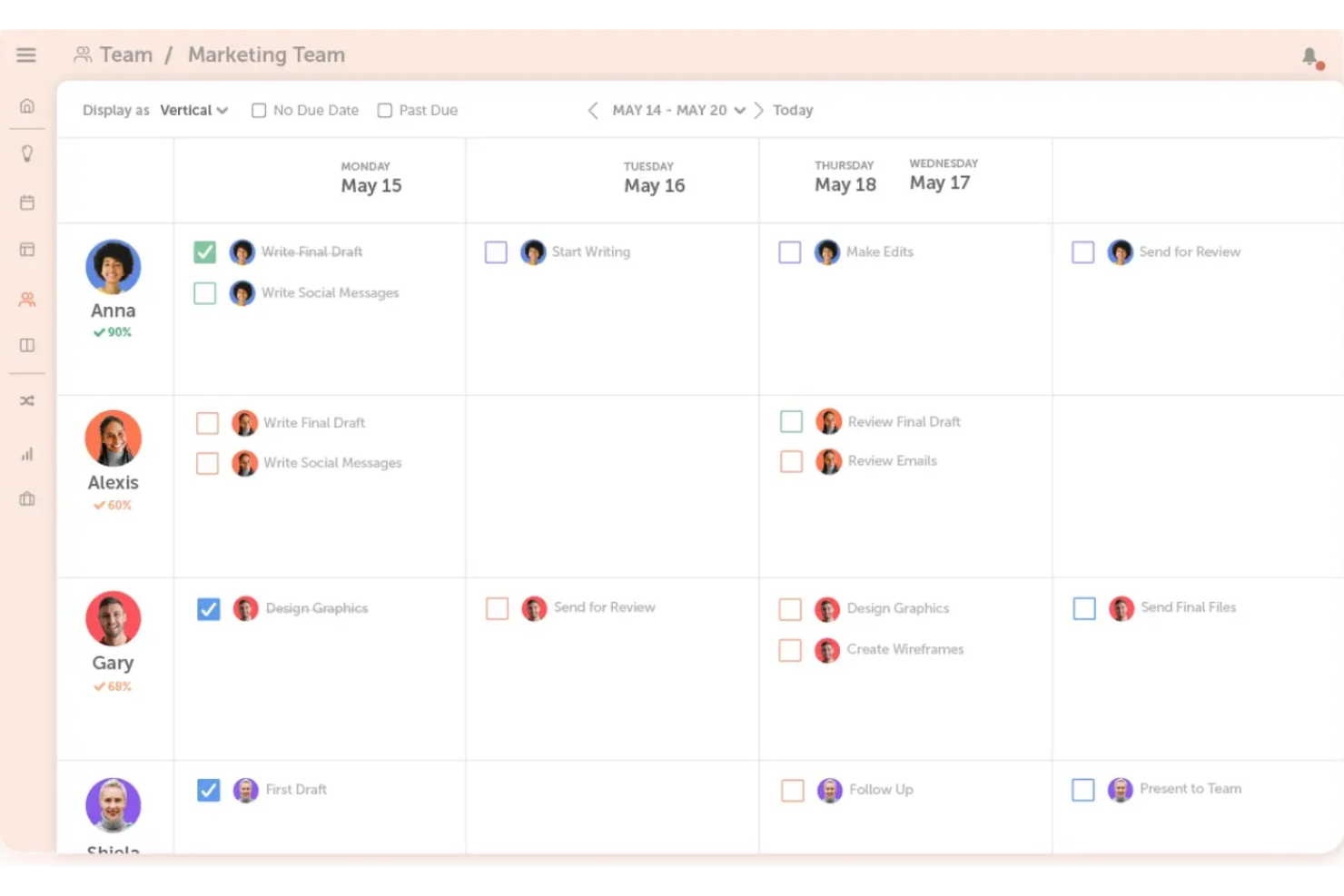The width and height of the screenshot is (1344, 896).
Task: Click the notification bell icon
Action: click(x=1309, y=56)
